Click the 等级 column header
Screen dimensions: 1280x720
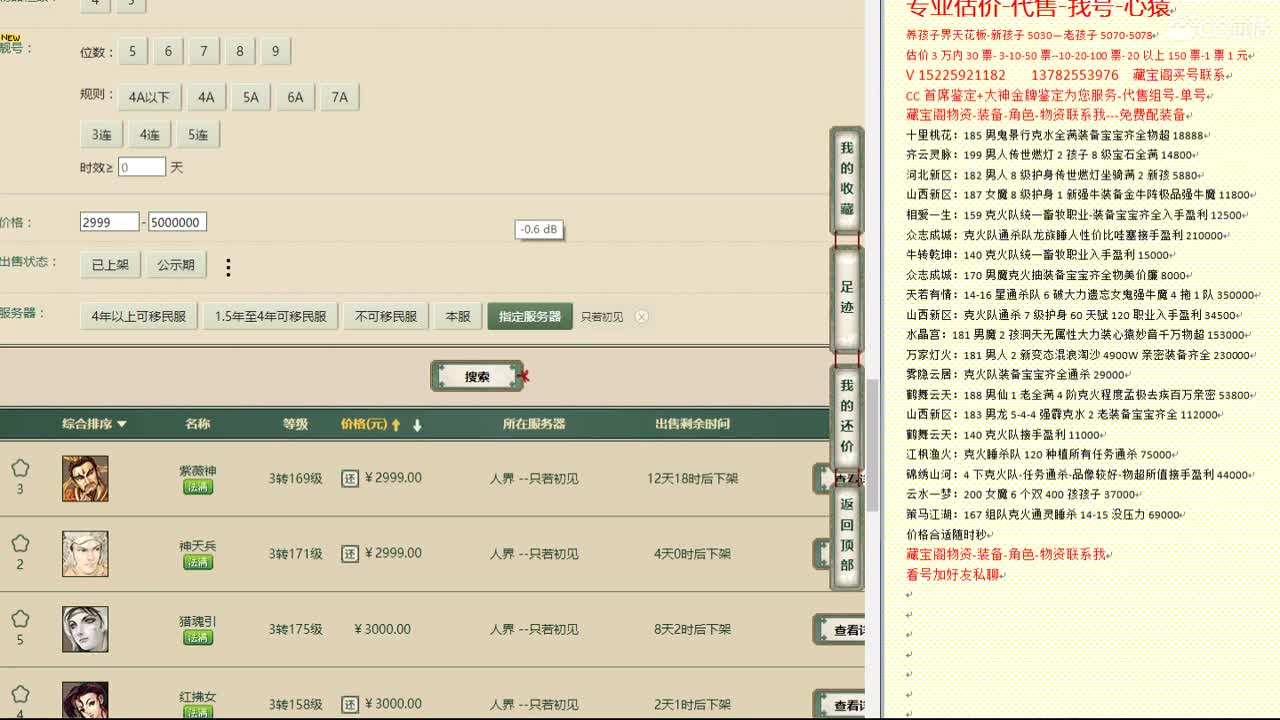tap(295, 424)
